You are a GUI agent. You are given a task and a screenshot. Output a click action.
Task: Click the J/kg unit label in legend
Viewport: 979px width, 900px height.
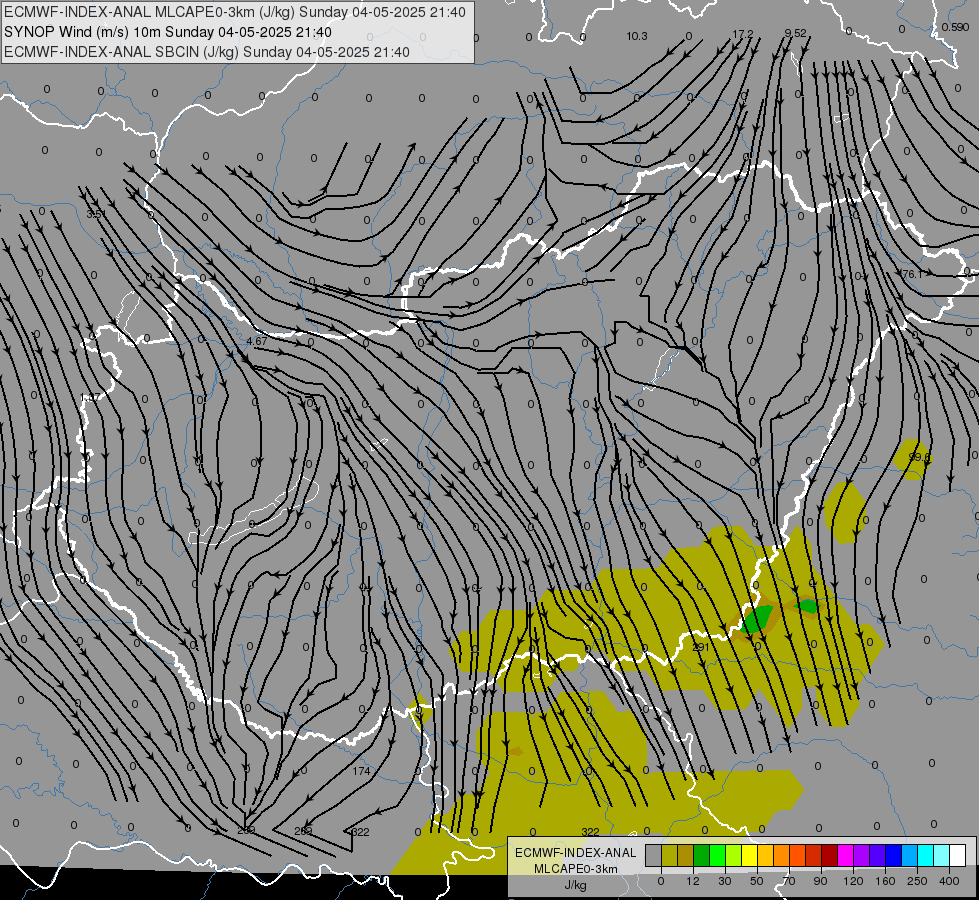click(575, 885)
